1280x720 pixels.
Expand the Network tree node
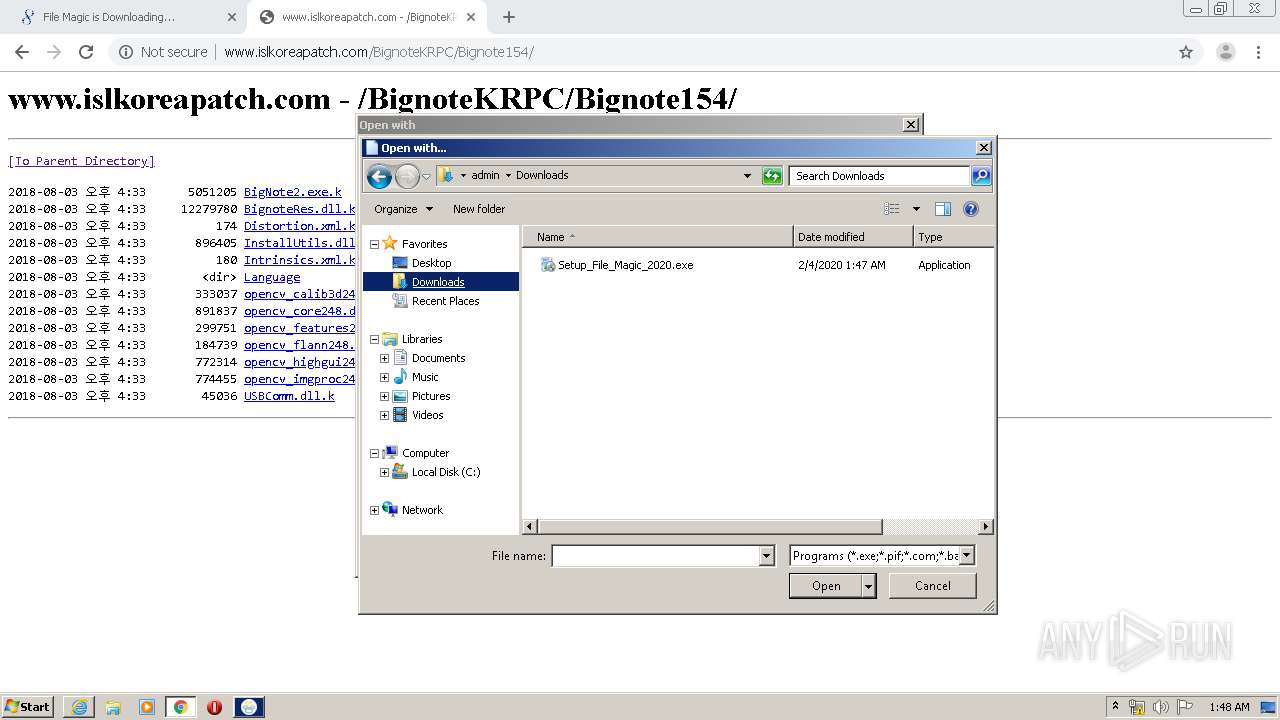pos(375,510)
